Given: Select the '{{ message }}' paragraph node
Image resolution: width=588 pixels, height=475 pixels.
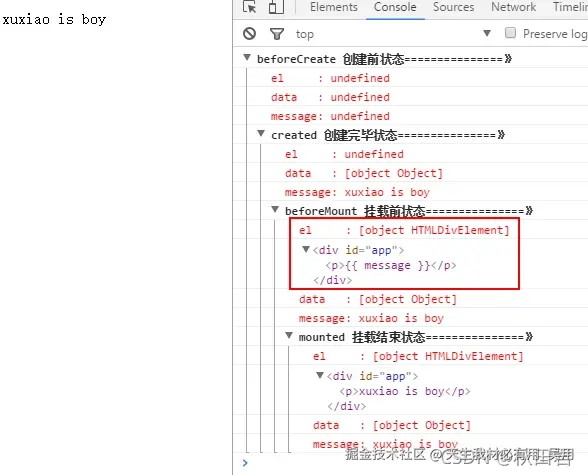Looking at the screenshot, I should point(391,265).
